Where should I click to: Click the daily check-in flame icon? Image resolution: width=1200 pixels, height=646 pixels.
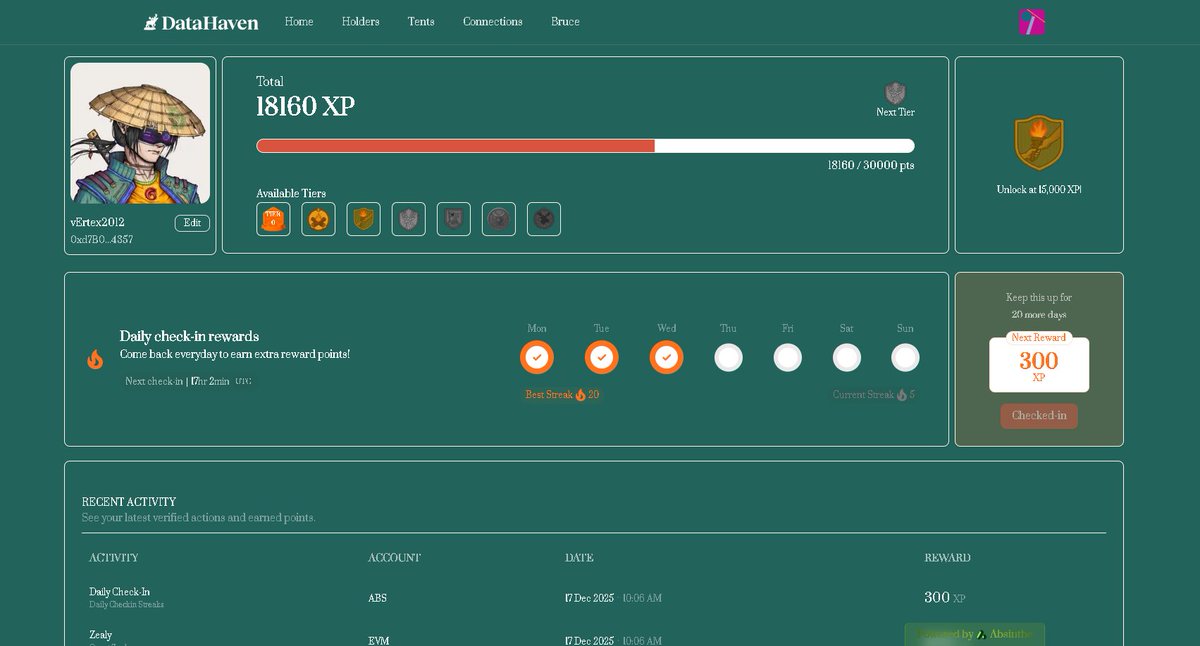point(95,359)
